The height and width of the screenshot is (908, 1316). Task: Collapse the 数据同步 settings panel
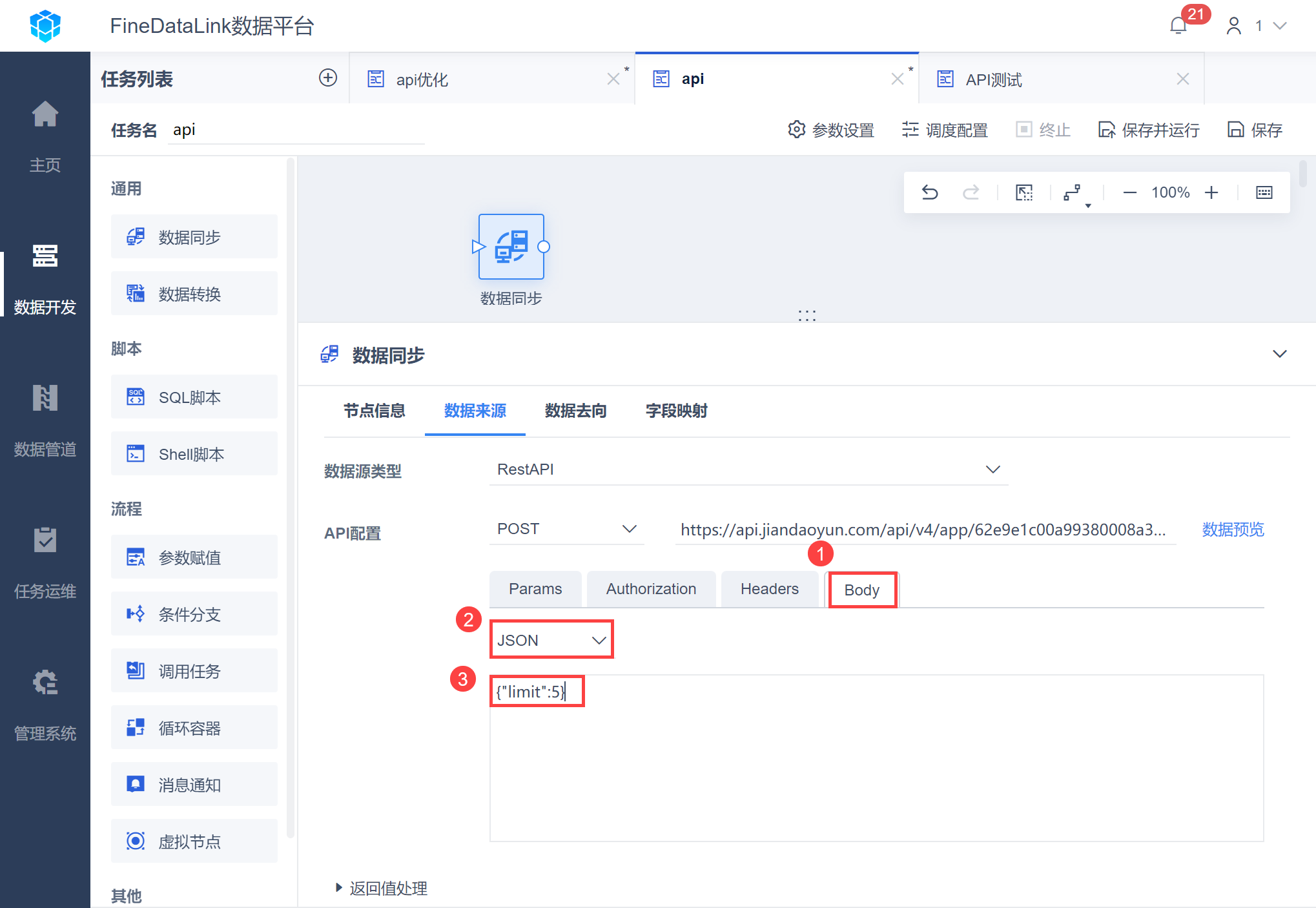coord(1279,354)
